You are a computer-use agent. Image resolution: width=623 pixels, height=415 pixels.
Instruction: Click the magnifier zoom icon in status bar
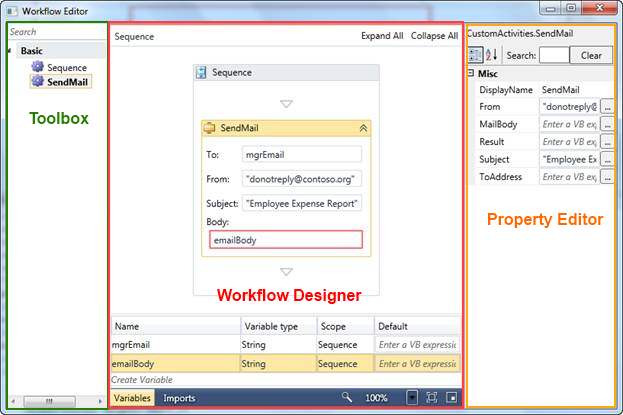(x=347, y=397)
